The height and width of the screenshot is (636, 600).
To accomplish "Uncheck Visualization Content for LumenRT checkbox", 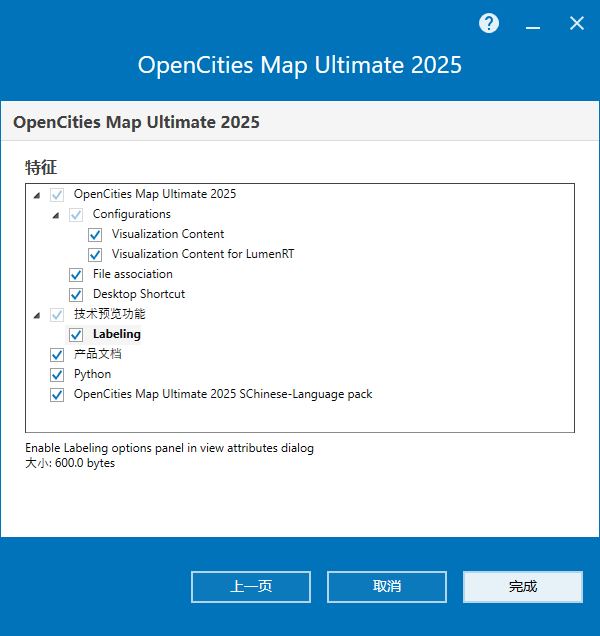I will point(95,255).
